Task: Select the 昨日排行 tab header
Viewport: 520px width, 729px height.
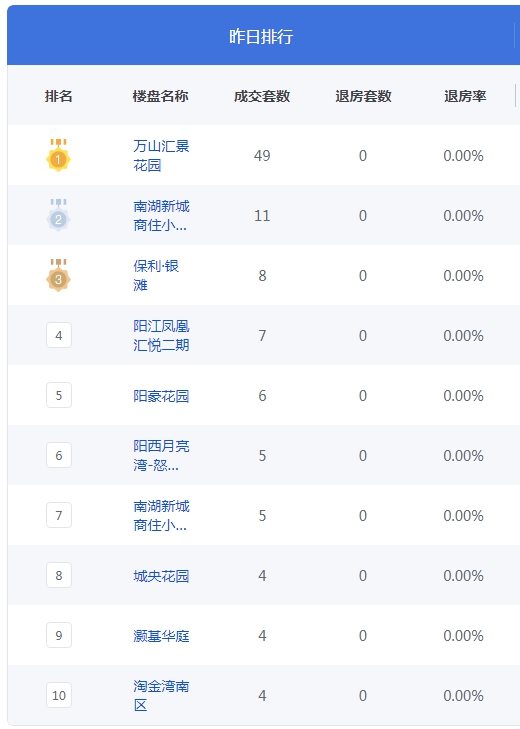Action: point(261,35)
